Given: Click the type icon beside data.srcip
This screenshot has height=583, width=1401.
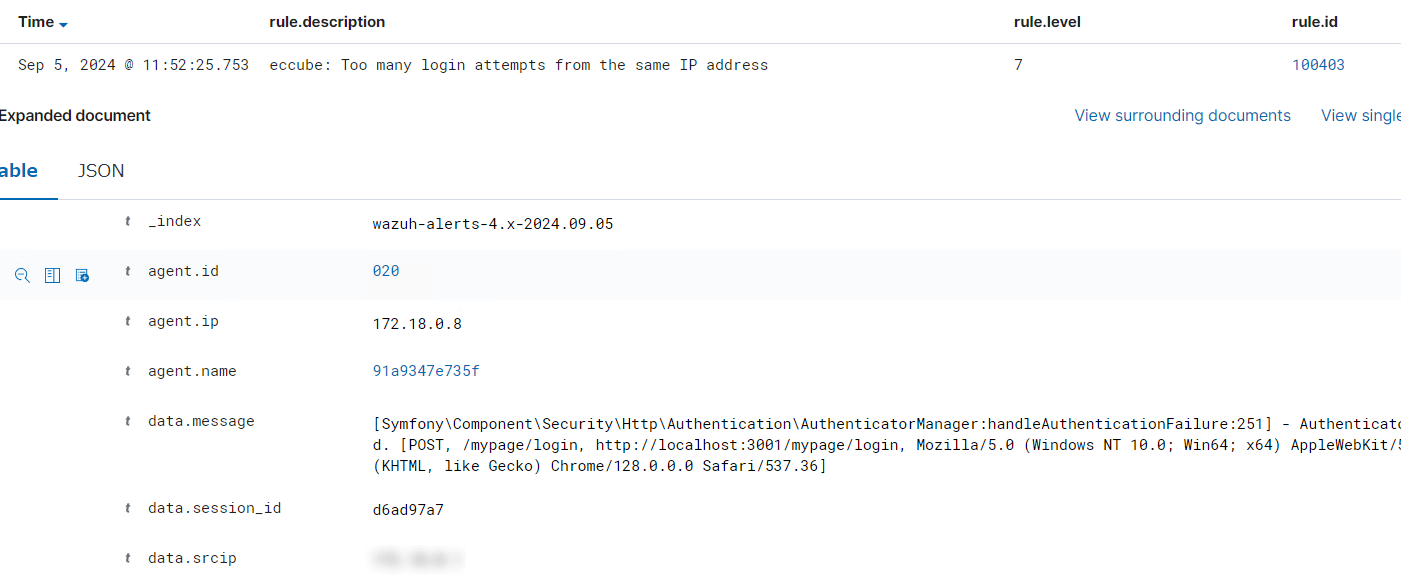Looking at the screenshot, I should 128,559.
